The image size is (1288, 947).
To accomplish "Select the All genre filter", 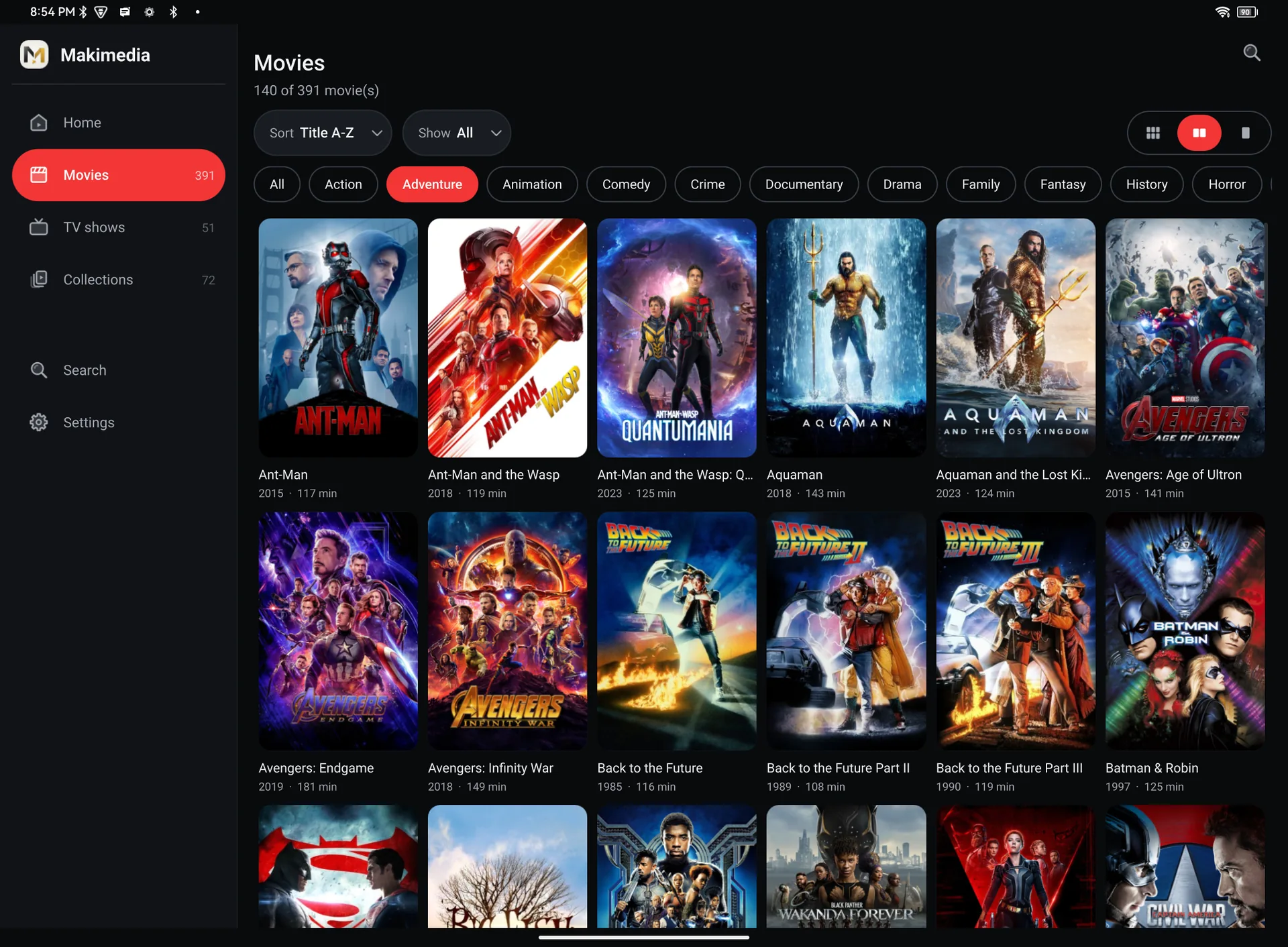I will click(x=277, y=184).
